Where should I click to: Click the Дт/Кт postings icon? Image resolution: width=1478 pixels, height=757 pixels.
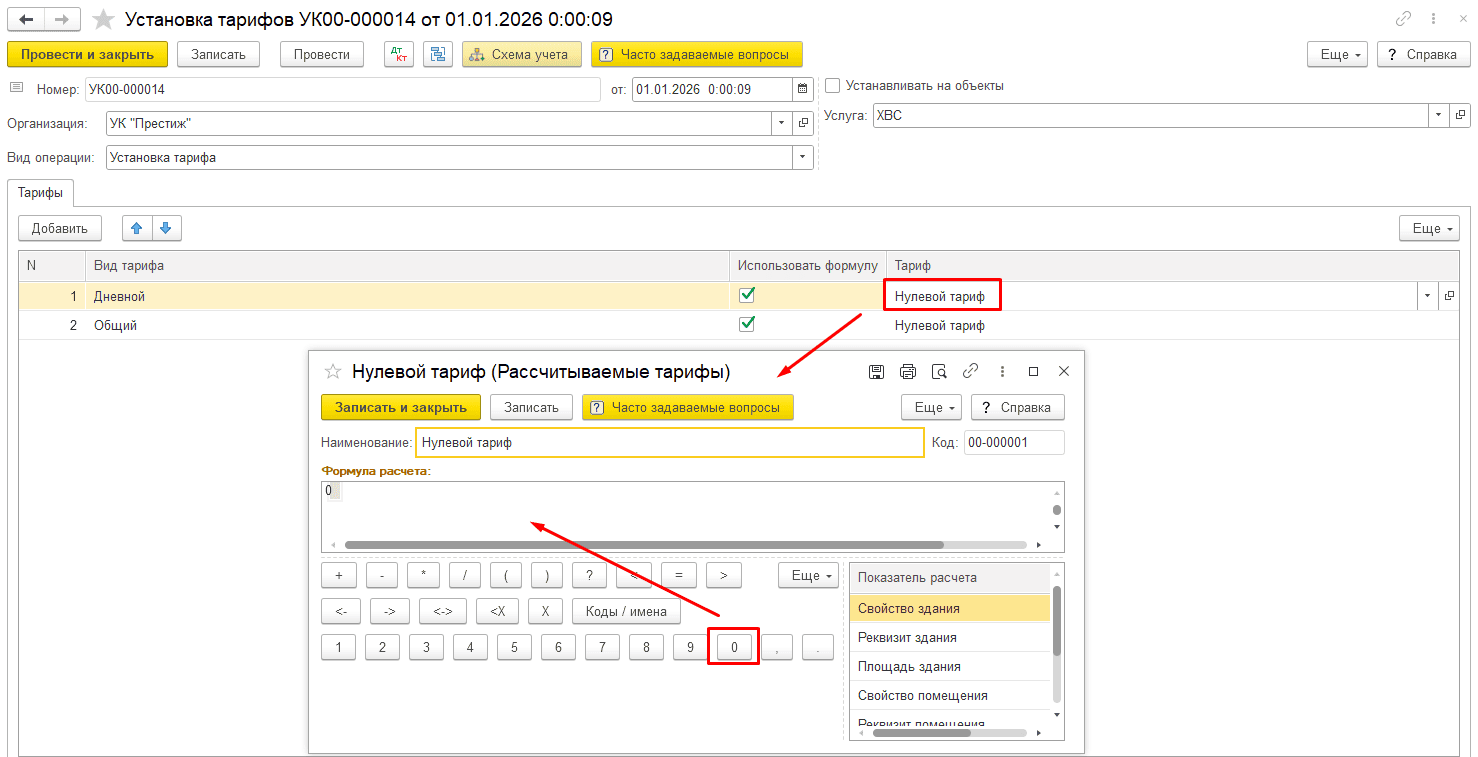pos(399,54)
